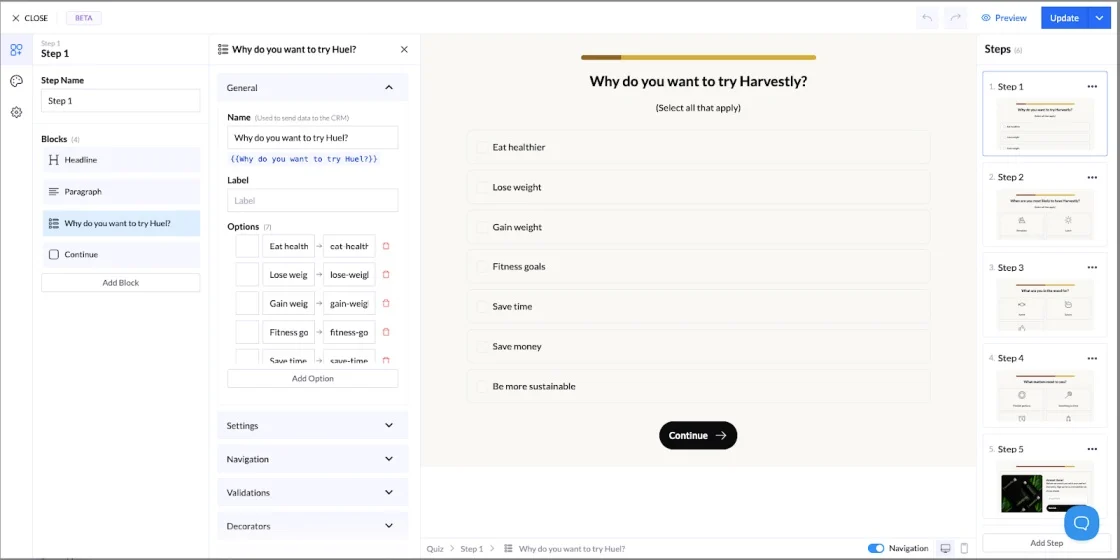This screenshot has height=560, width=1120.
Task: Check the 'Lose weight' checkbox in preview
Action: [483, 187]
